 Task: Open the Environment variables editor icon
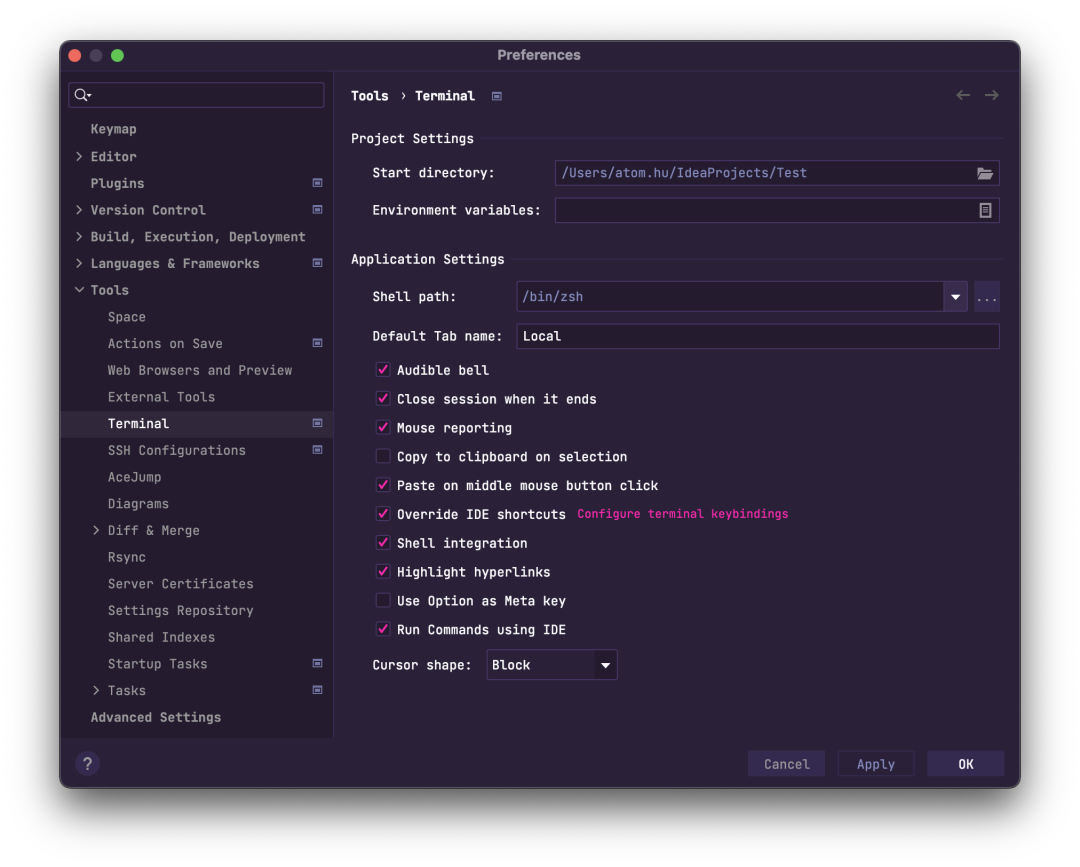pos(985,210)
